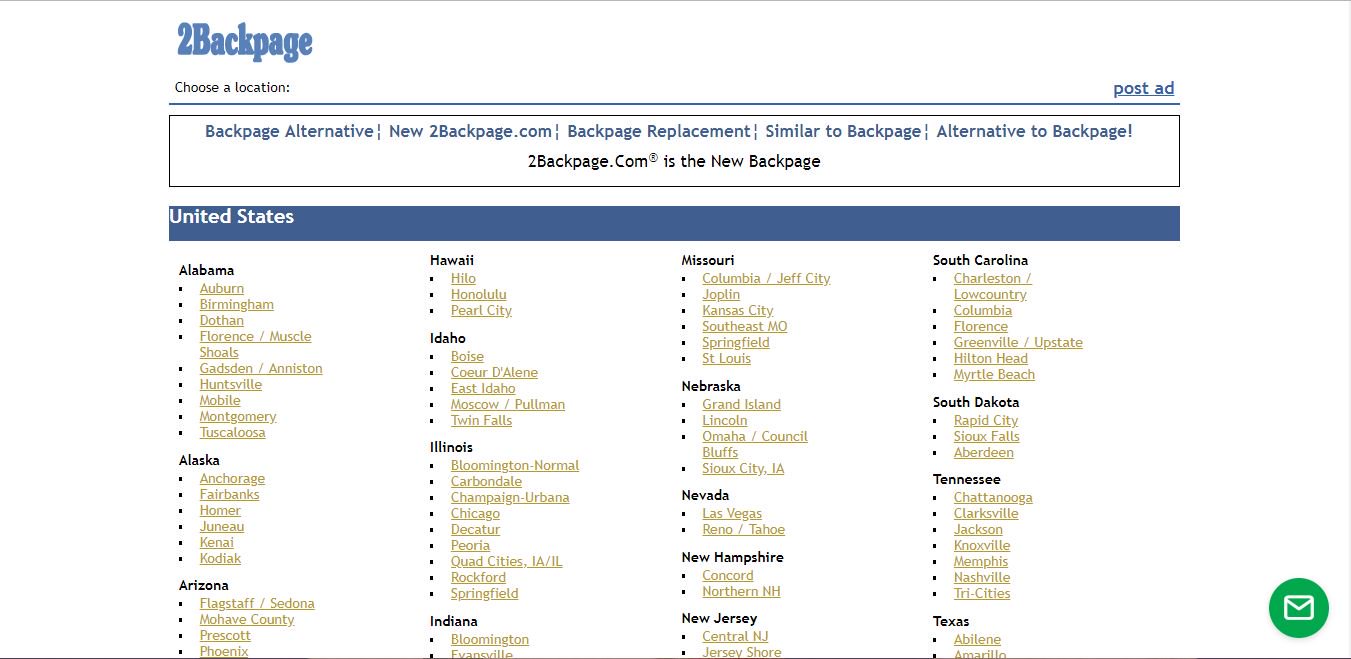Open Mobile under Alabama
Screen dimensions: 1351x659
220,400
